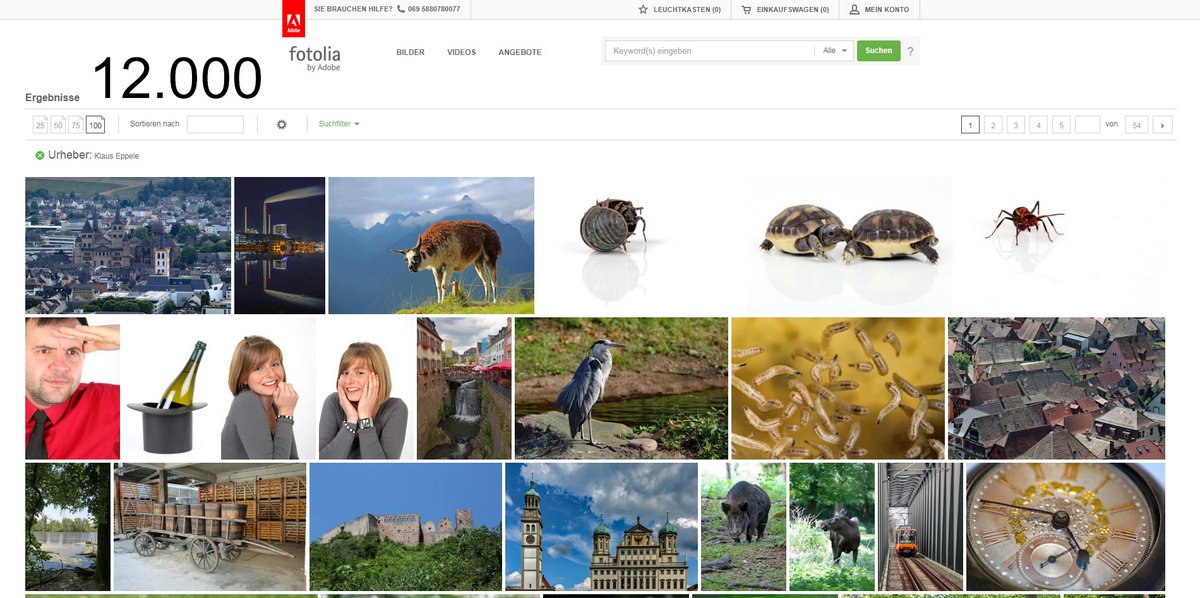Open the two tortoises thumbnail
This screenshot has height=598, width=1200.
click(849, 240)
